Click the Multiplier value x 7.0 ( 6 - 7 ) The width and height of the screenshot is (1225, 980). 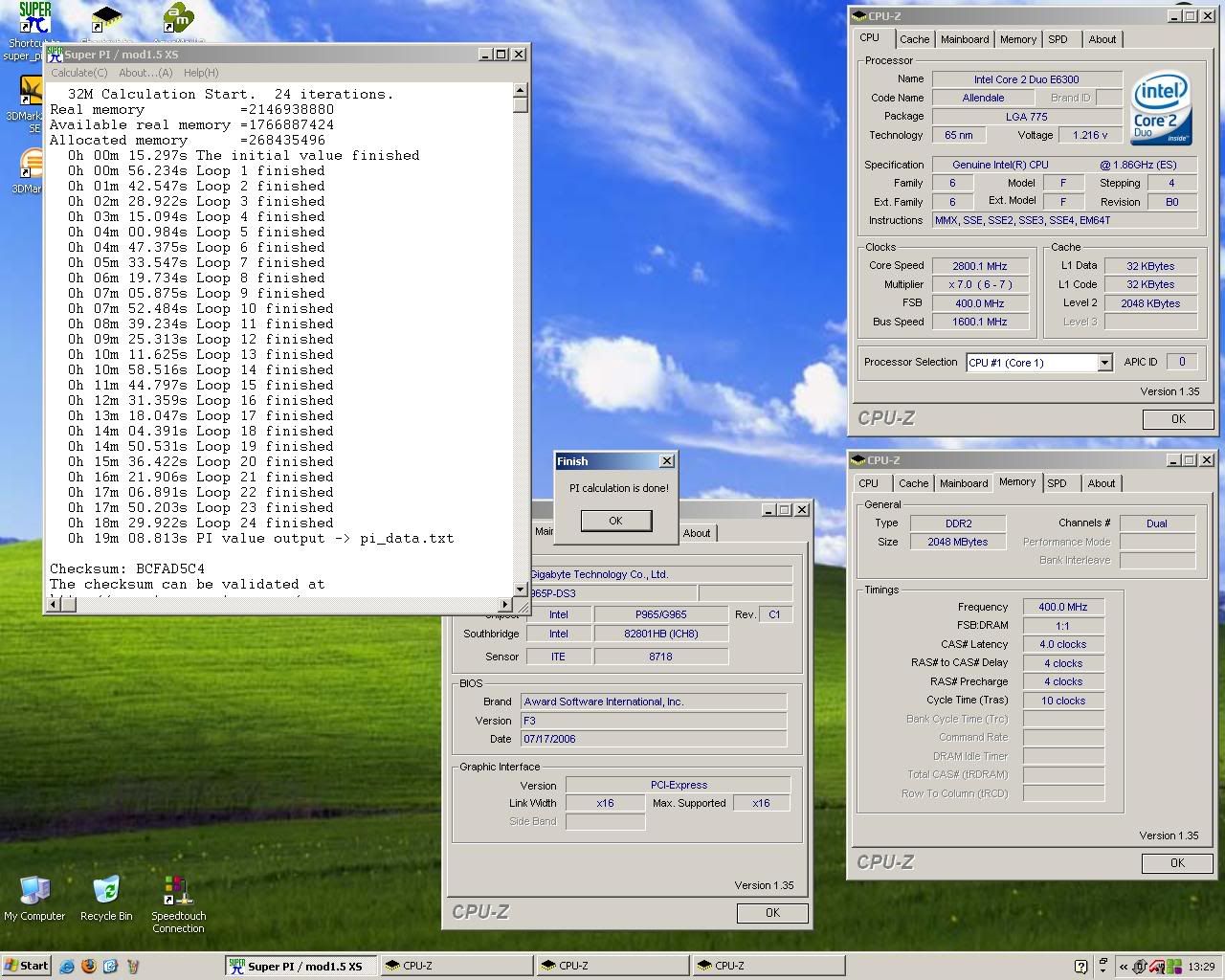pos(980,284)
